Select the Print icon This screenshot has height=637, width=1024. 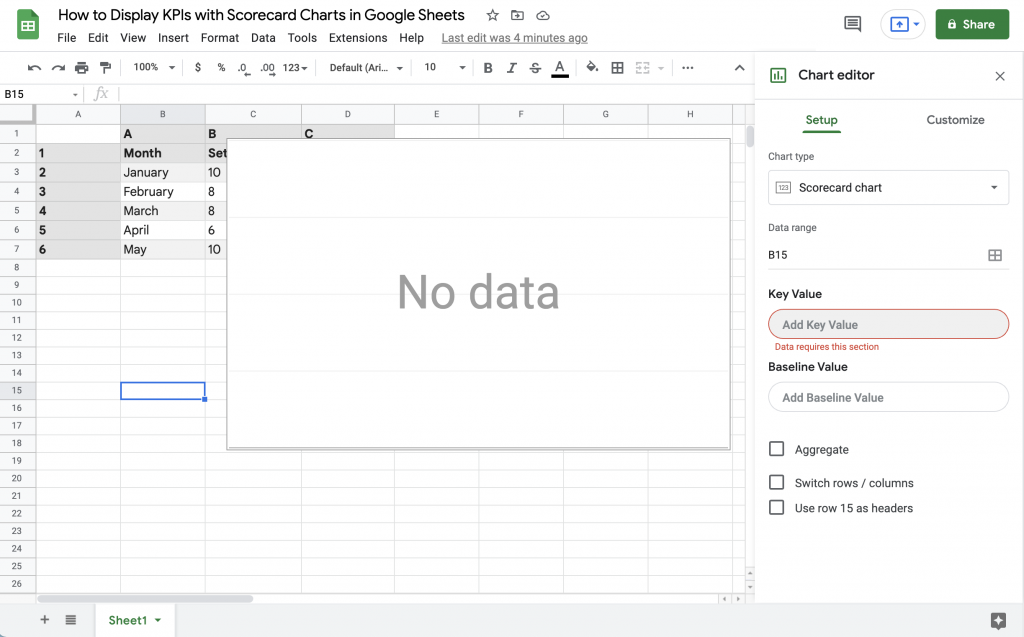(x=80, y=67)
